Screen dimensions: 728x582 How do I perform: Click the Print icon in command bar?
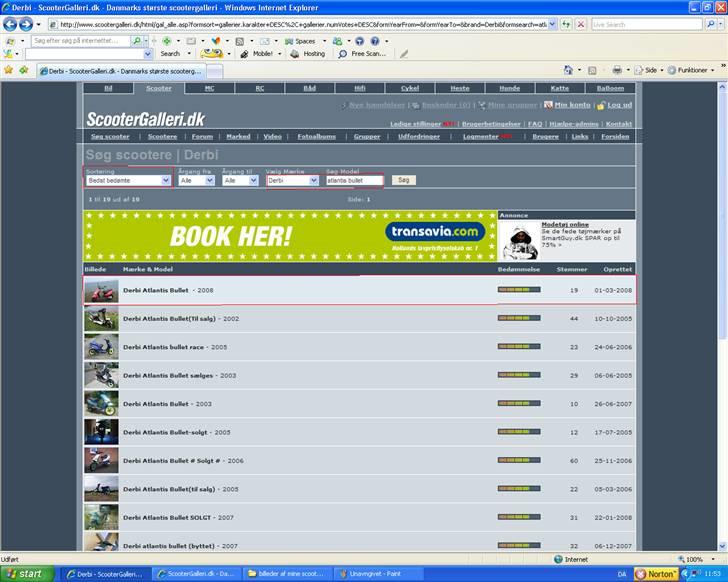click(x=617, y=70)
